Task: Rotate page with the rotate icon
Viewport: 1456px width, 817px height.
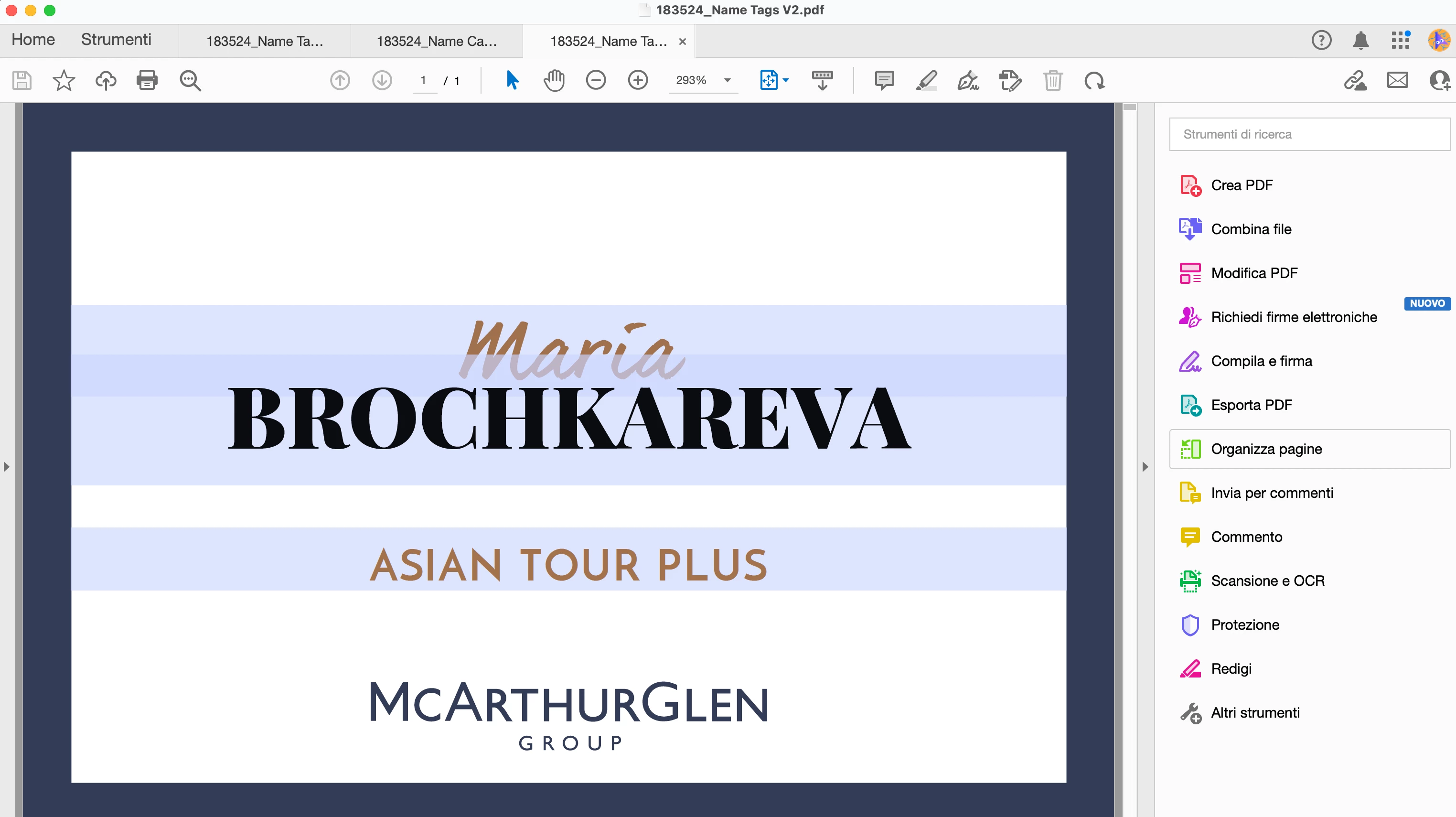Action: pyautogui.click(x=1094, y=80)
